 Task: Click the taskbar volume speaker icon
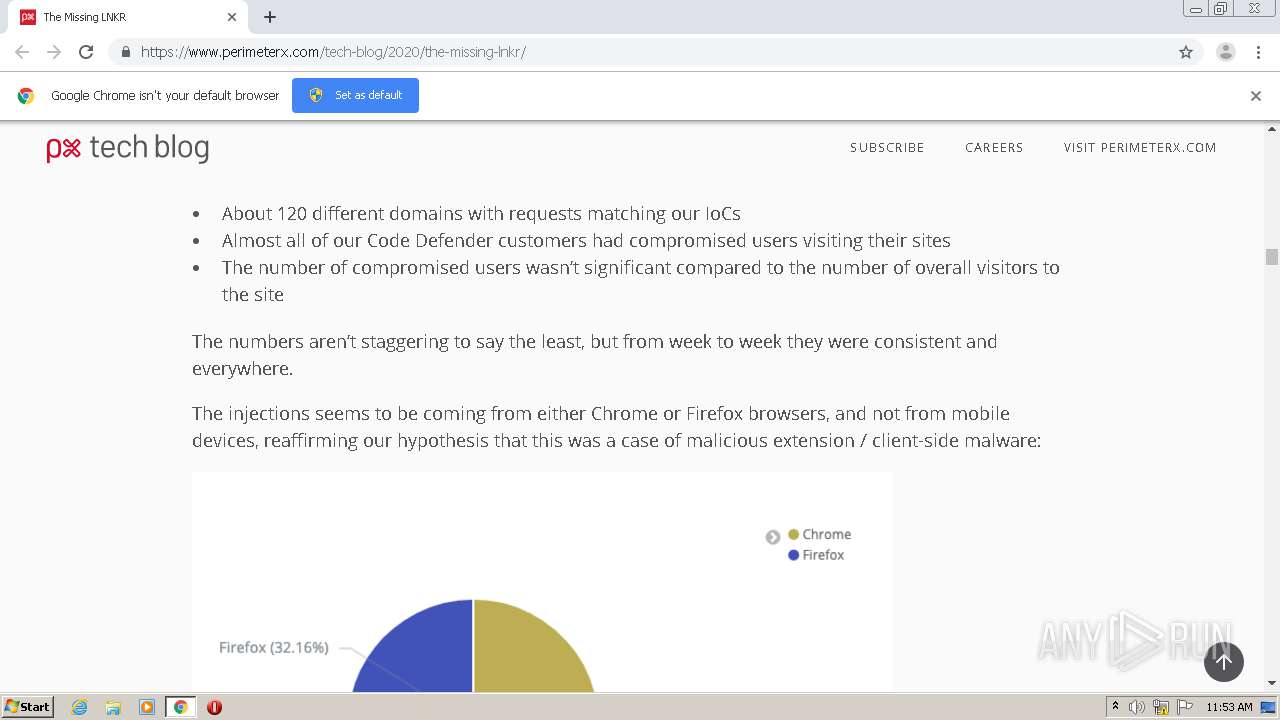pos(1137,707)
